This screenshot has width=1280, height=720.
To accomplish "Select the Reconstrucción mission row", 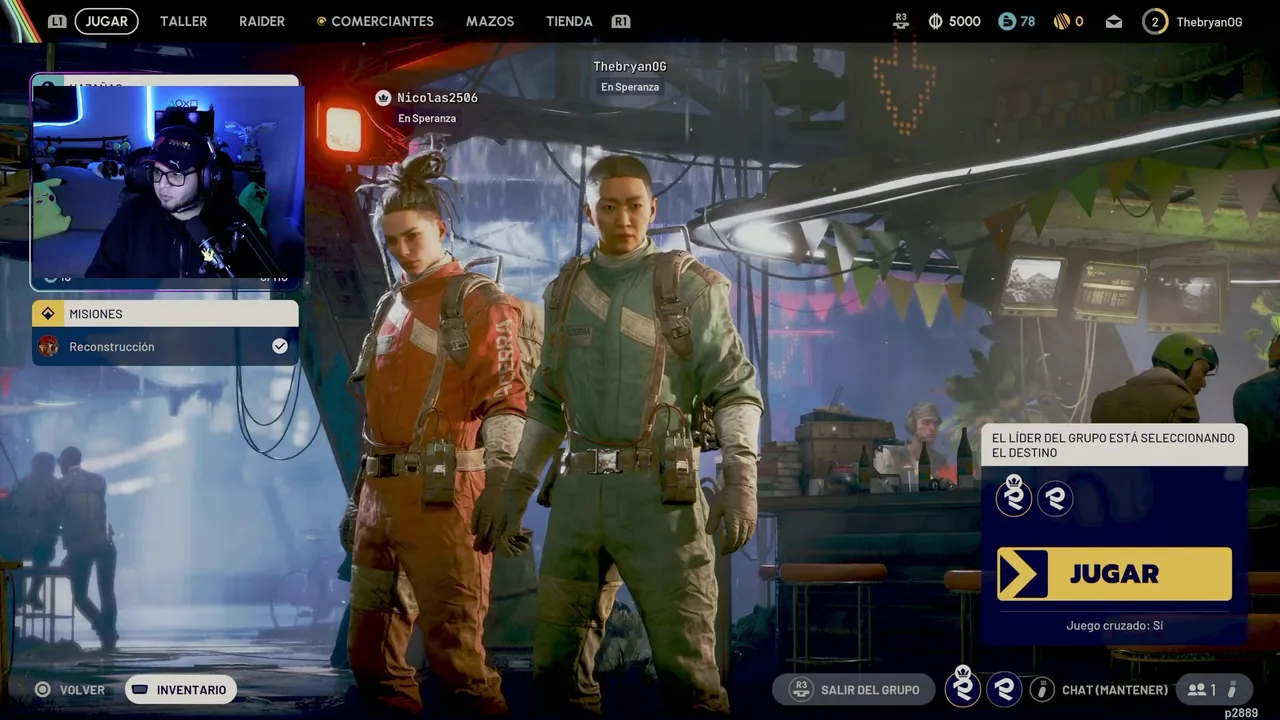I will click(165, 346).
